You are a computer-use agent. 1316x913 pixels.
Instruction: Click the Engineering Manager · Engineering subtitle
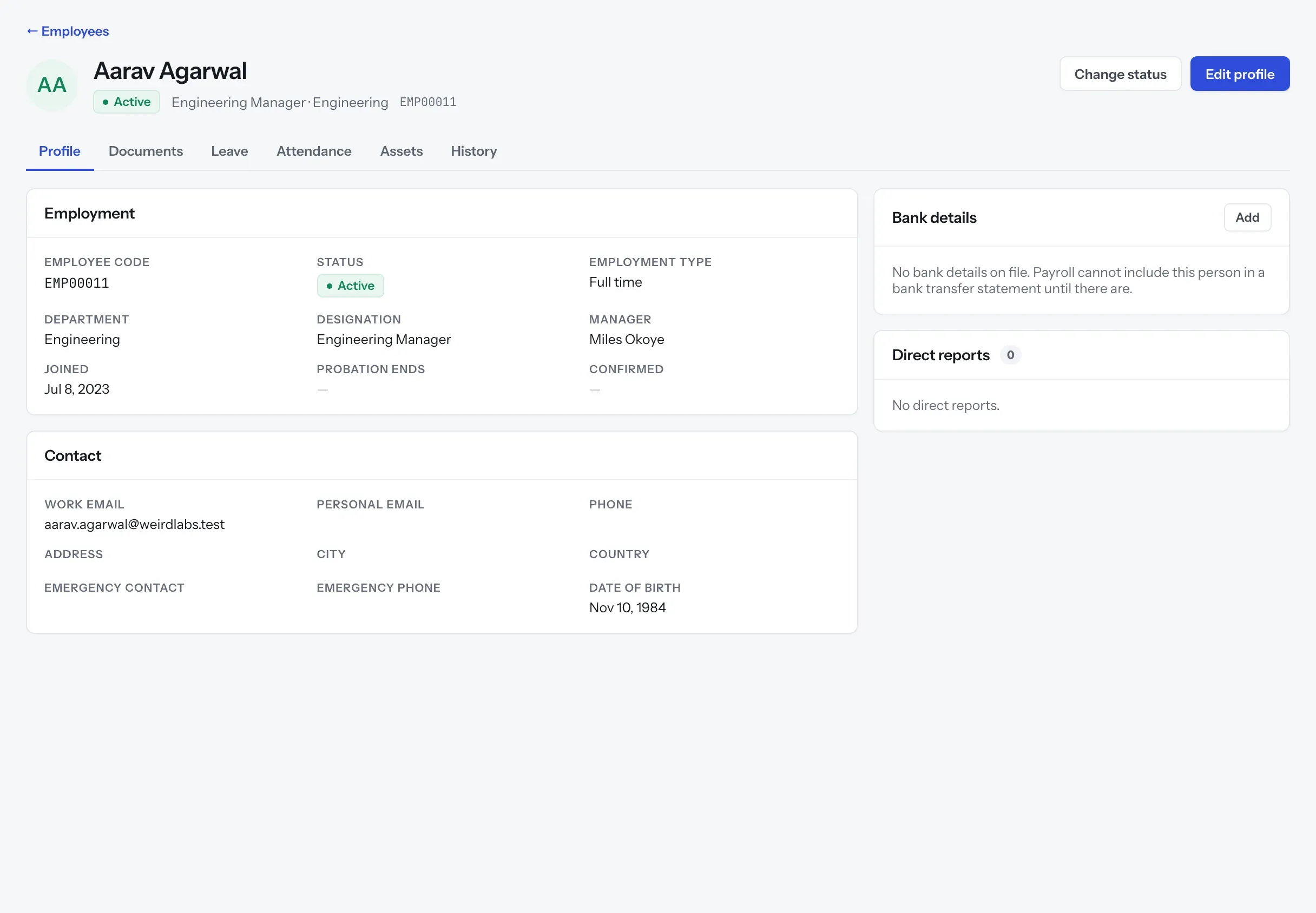(x=280, y=102)
